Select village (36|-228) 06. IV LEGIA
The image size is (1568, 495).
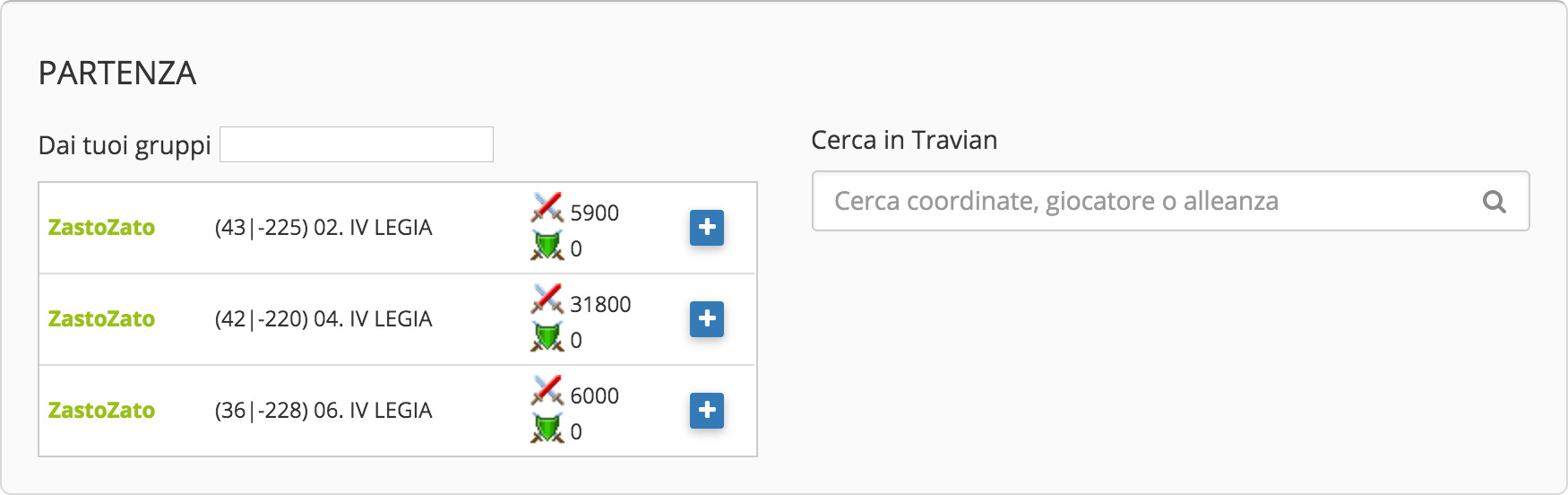[323, 411]
